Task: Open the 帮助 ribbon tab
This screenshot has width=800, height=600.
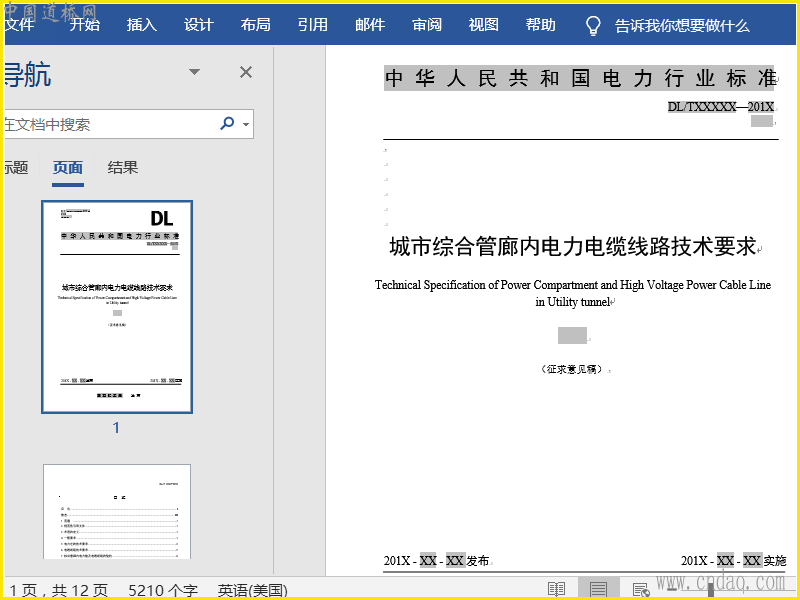Action: [541, 24]
